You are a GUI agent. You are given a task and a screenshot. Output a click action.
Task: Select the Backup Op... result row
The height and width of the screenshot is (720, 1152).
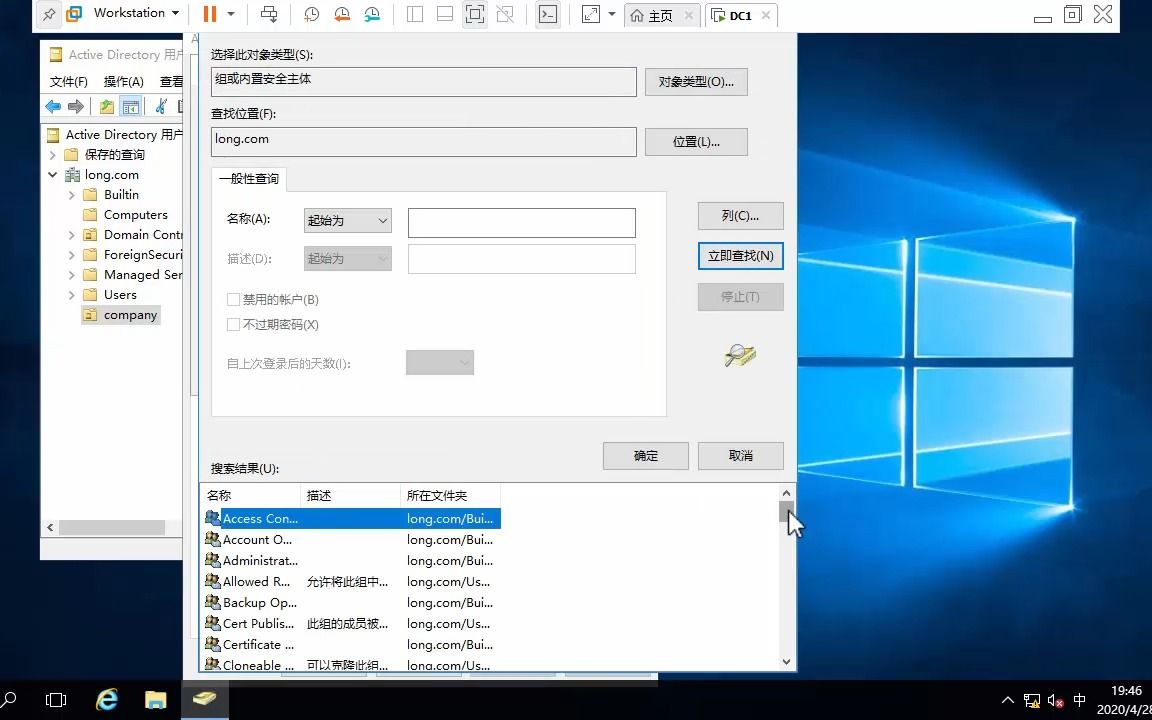coord(350,602)
